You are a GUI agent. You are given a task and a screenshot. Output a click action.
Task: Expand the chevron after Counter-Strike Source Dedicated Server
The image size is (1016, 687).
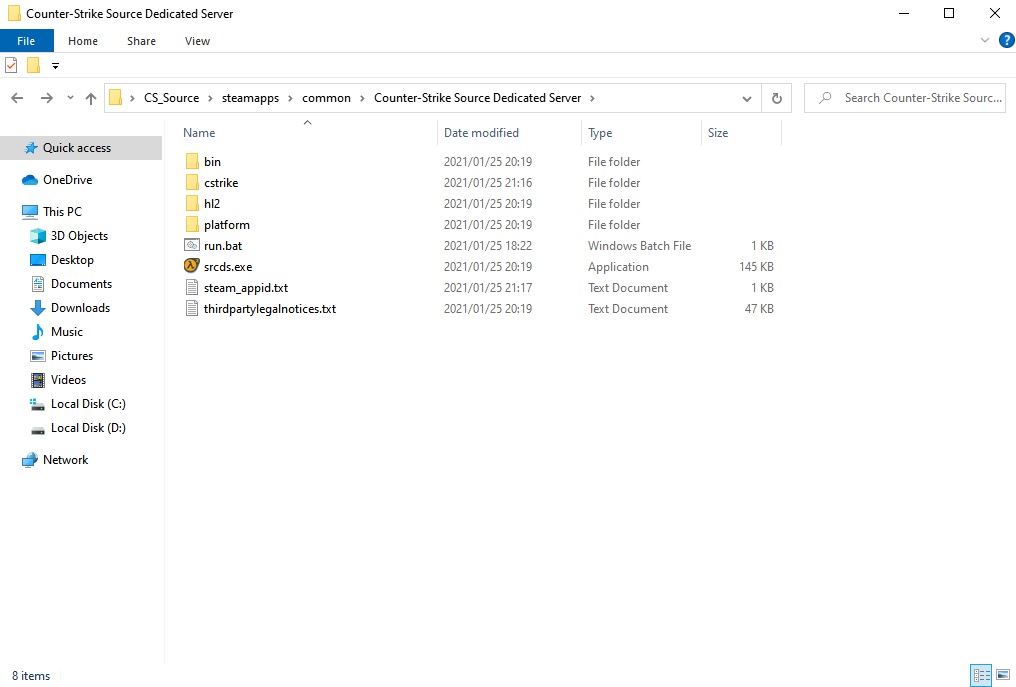(592, 98)
